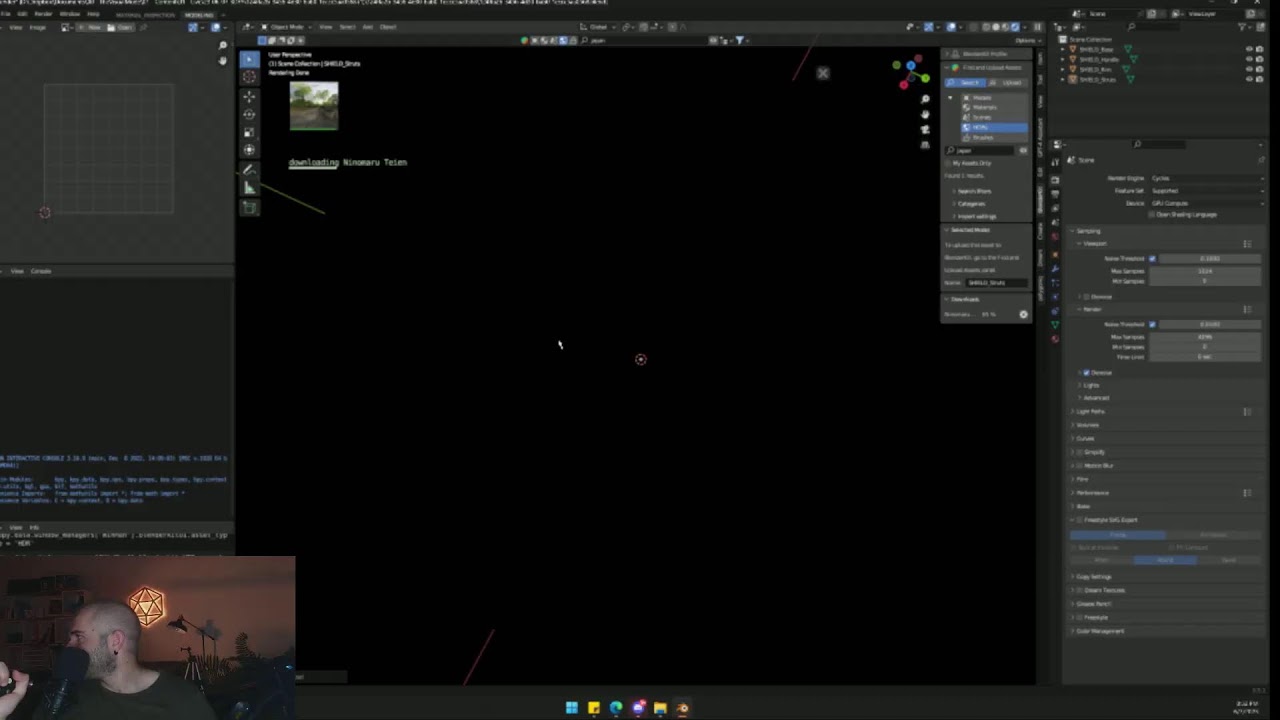Hide SHIELD_Base in viewport via eye icon
1280x720 pixels.
coord(1248,49)
